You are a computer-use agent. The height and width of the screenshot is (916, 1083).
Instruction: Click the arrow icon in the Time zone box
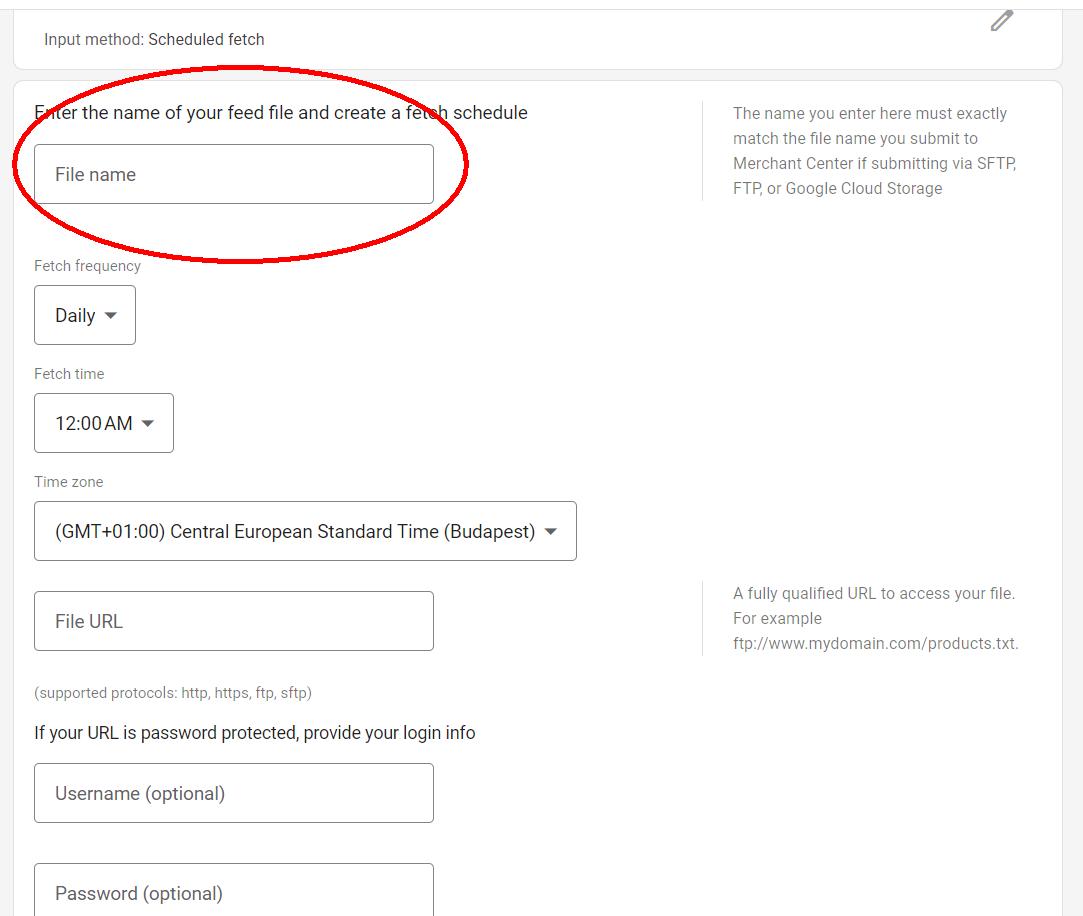[550, 532]
